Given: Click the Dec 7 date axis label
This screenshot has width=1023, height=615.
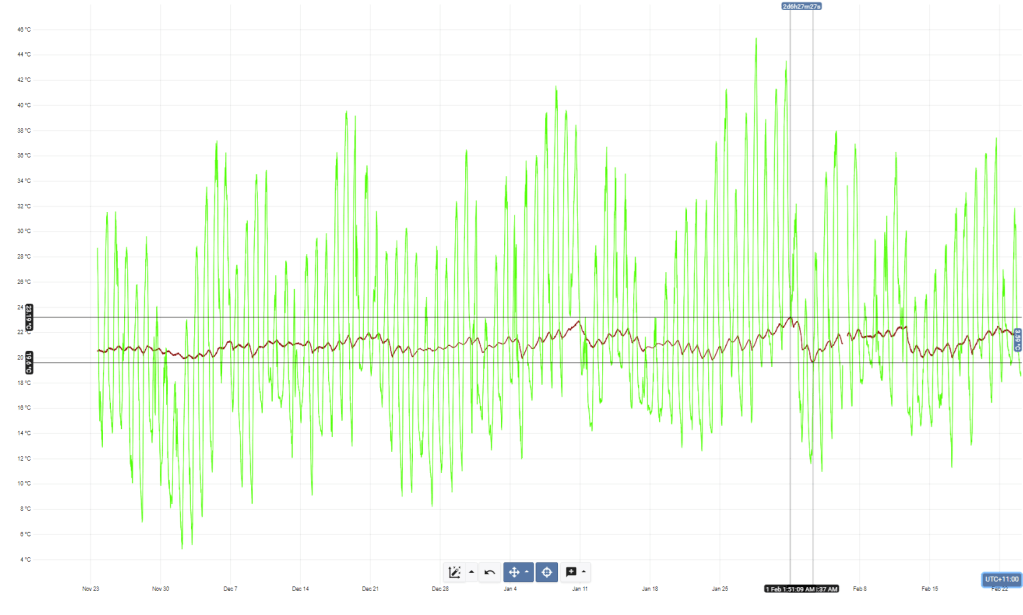Looking at the screenshot, I should (230, 589).
